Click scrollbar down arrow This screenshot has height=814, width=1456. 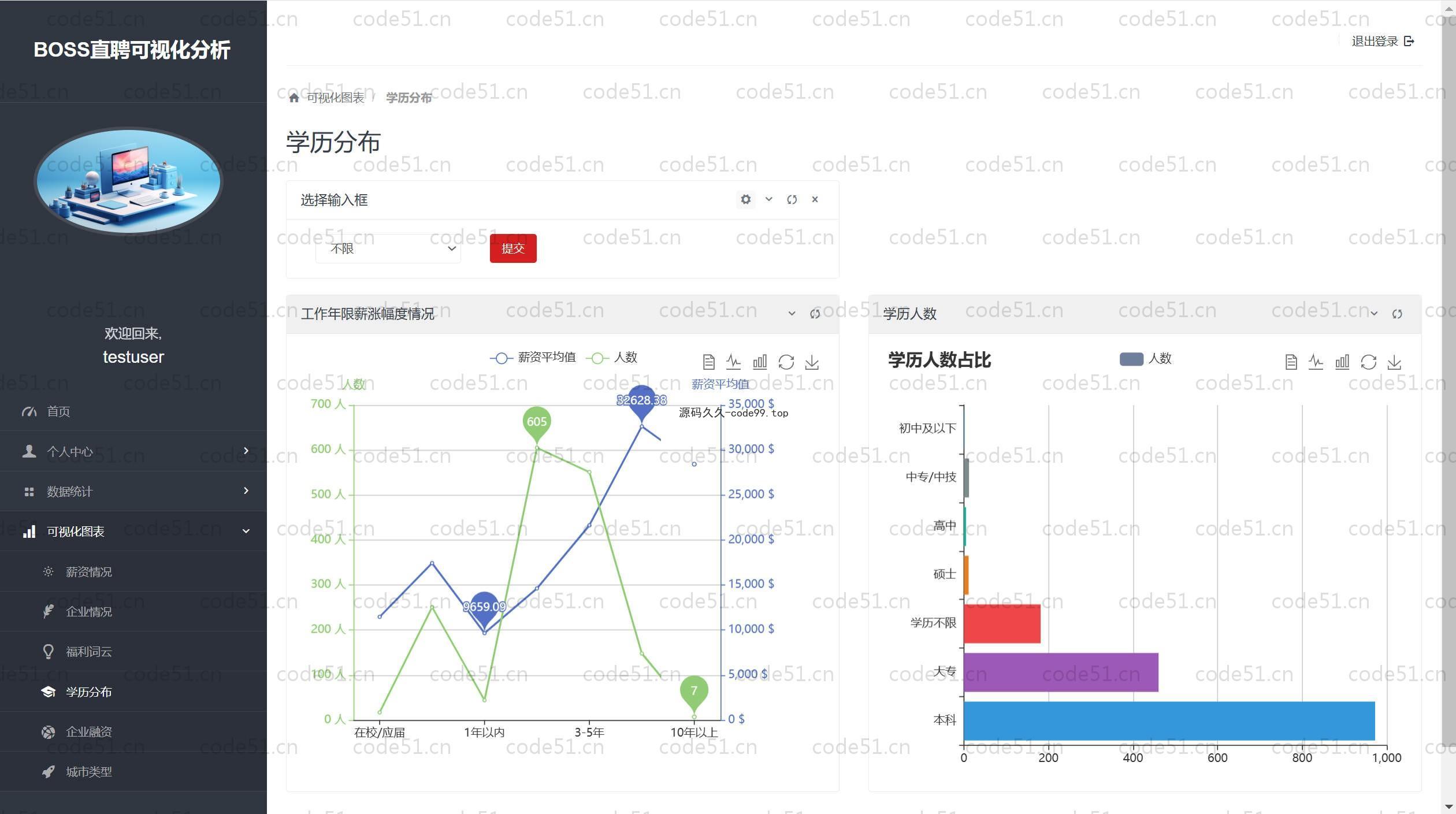(x=1448, y=806)
